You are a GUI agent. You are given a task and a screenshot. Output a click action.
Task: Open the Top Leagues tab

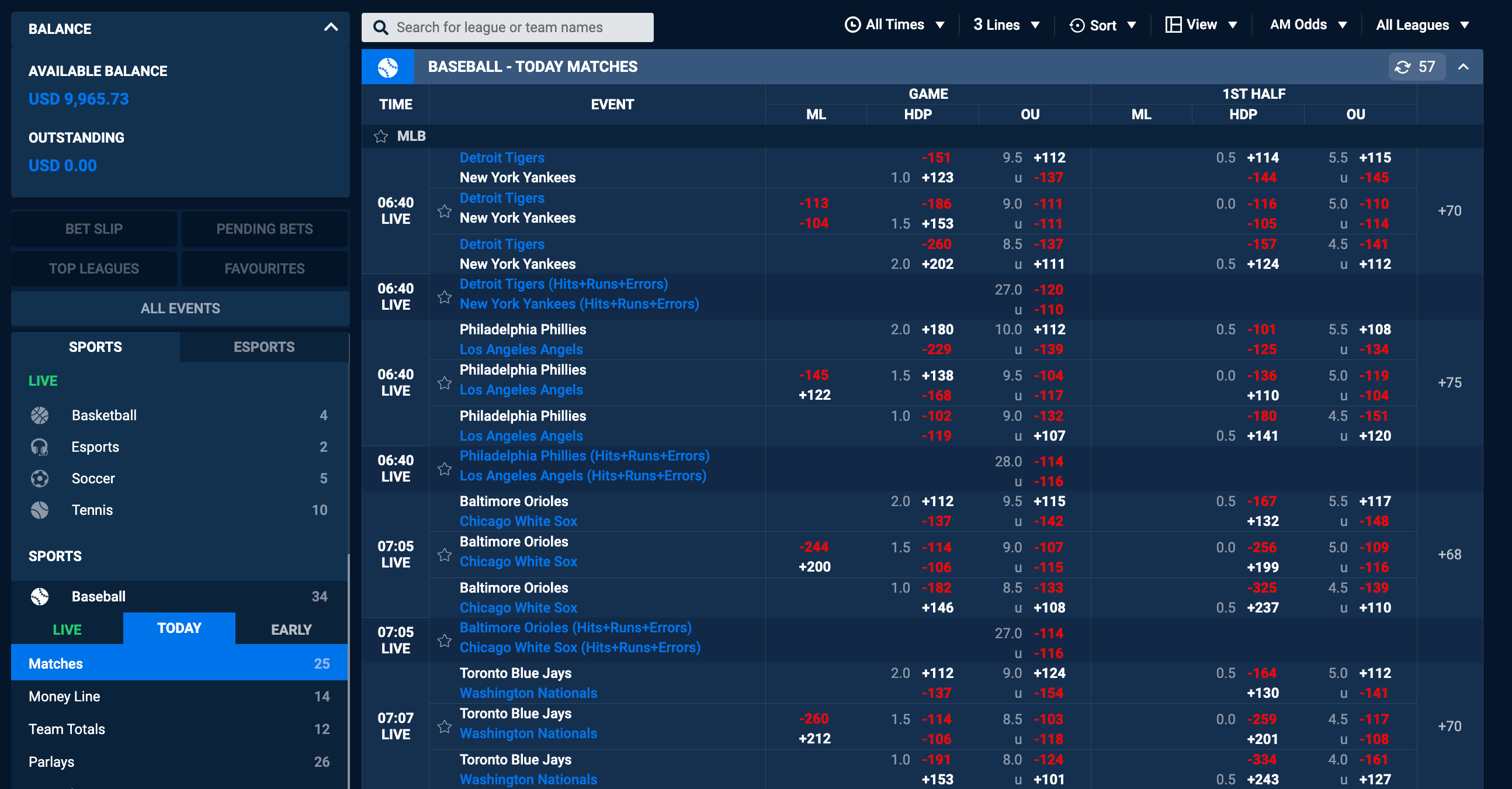[x=94, y=269]
